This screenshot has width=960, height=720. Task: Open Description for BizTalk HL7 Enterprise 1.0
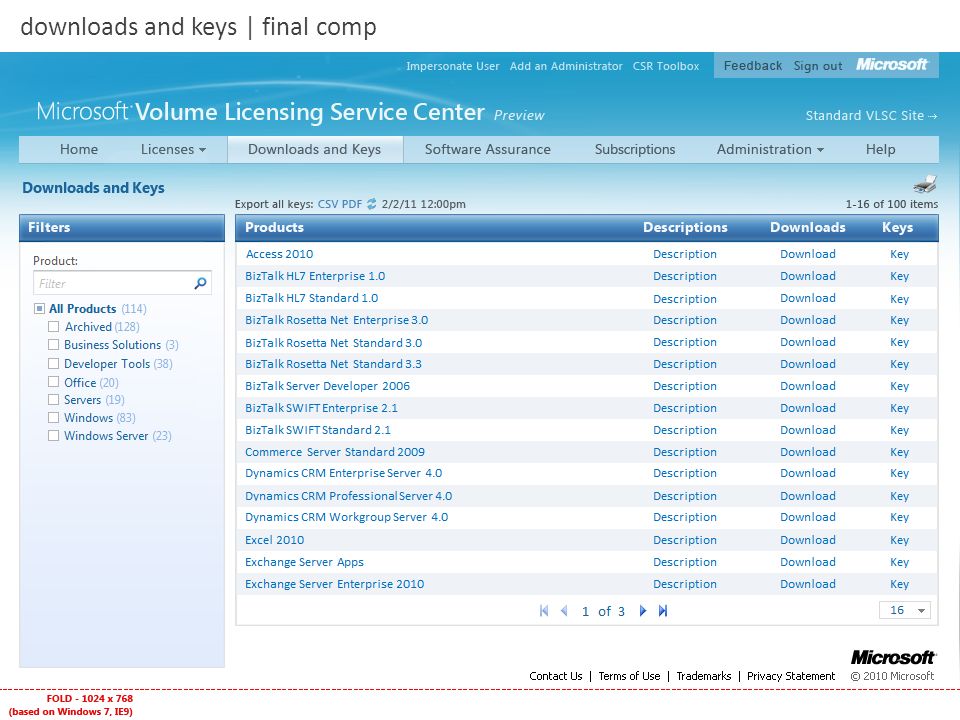[x=684, y=276]
